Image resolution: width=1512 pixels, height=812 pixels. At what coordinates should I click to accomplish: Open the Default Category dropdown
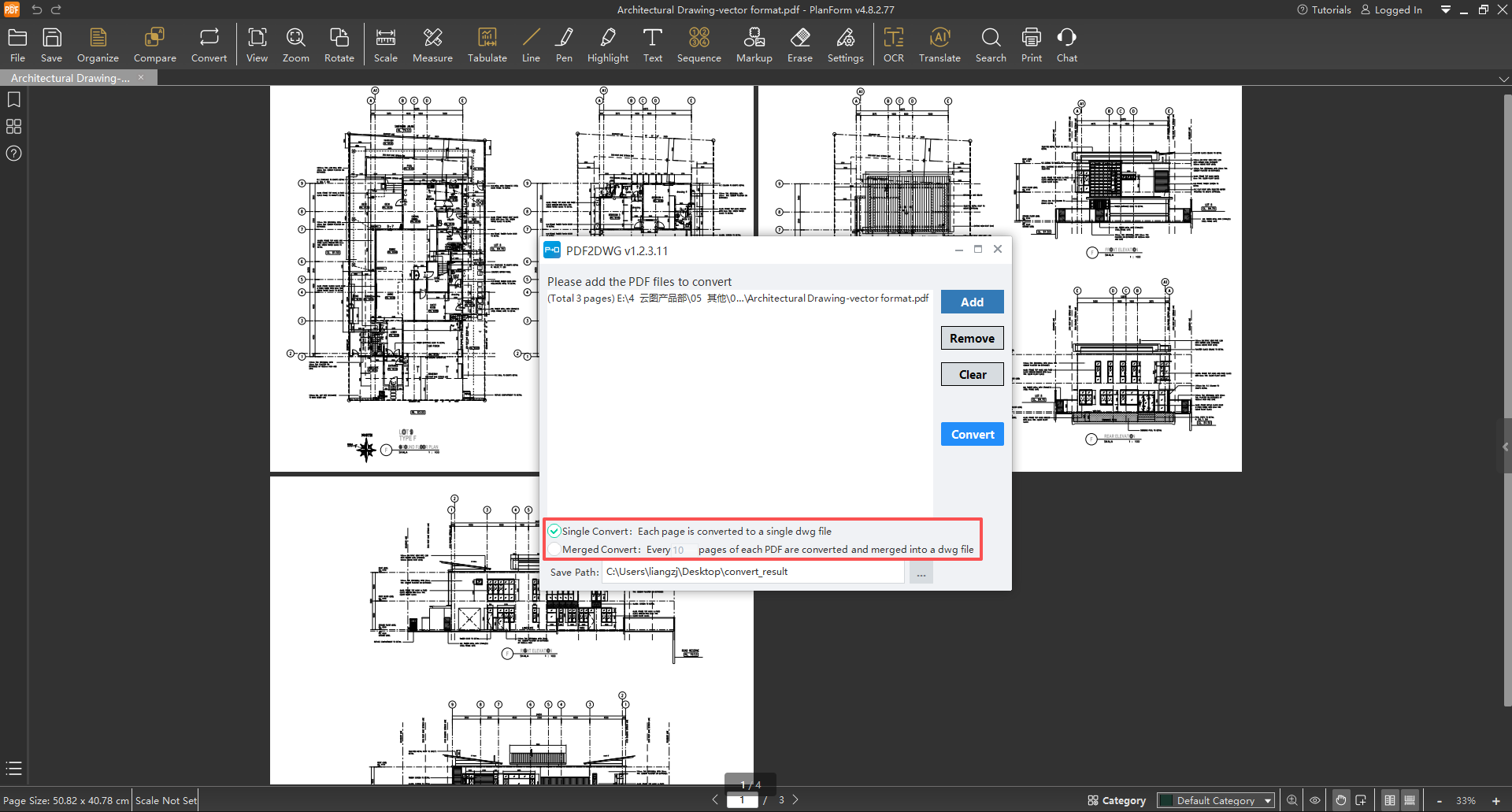coord(1216,800)
